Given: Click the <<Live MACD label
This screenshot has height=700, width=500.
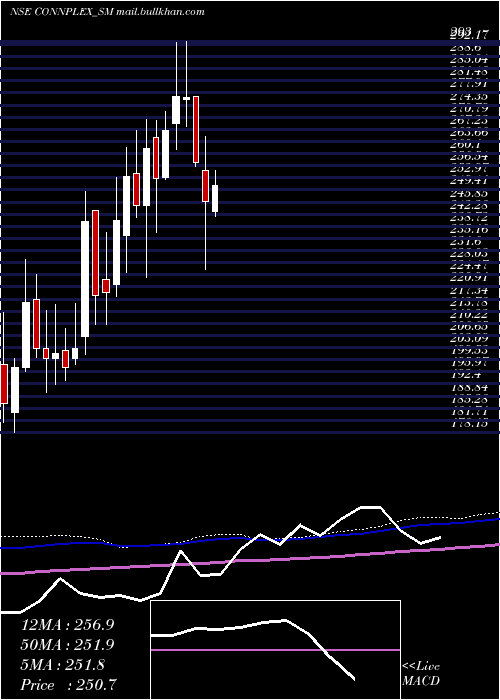Looking at the screenshot, I should [x=421, y=674].
